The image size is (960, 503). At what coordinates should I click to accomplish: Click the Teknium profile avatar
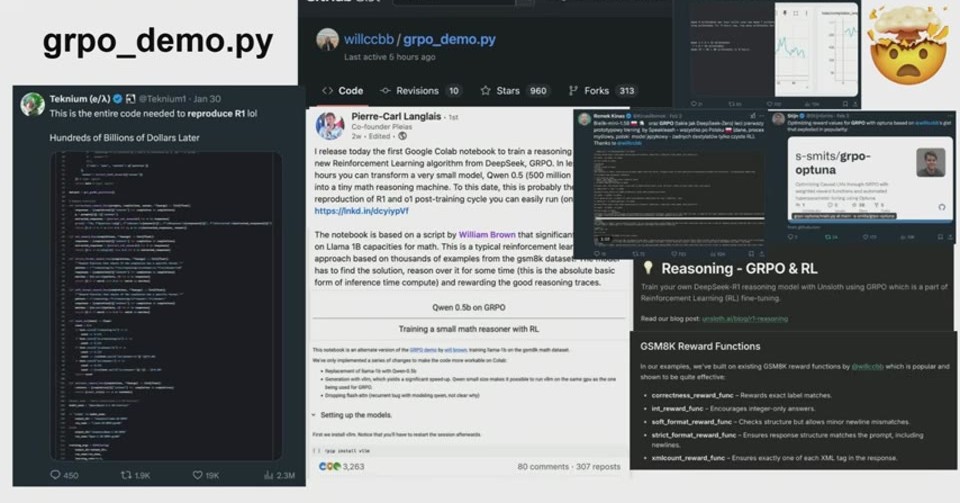pos(32,104)
